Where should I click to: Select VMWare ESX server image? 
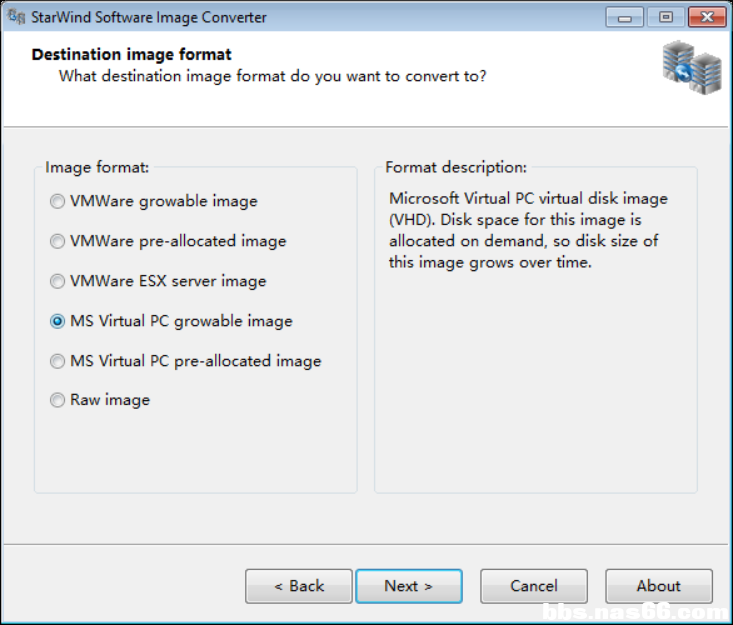coord(58,281)
